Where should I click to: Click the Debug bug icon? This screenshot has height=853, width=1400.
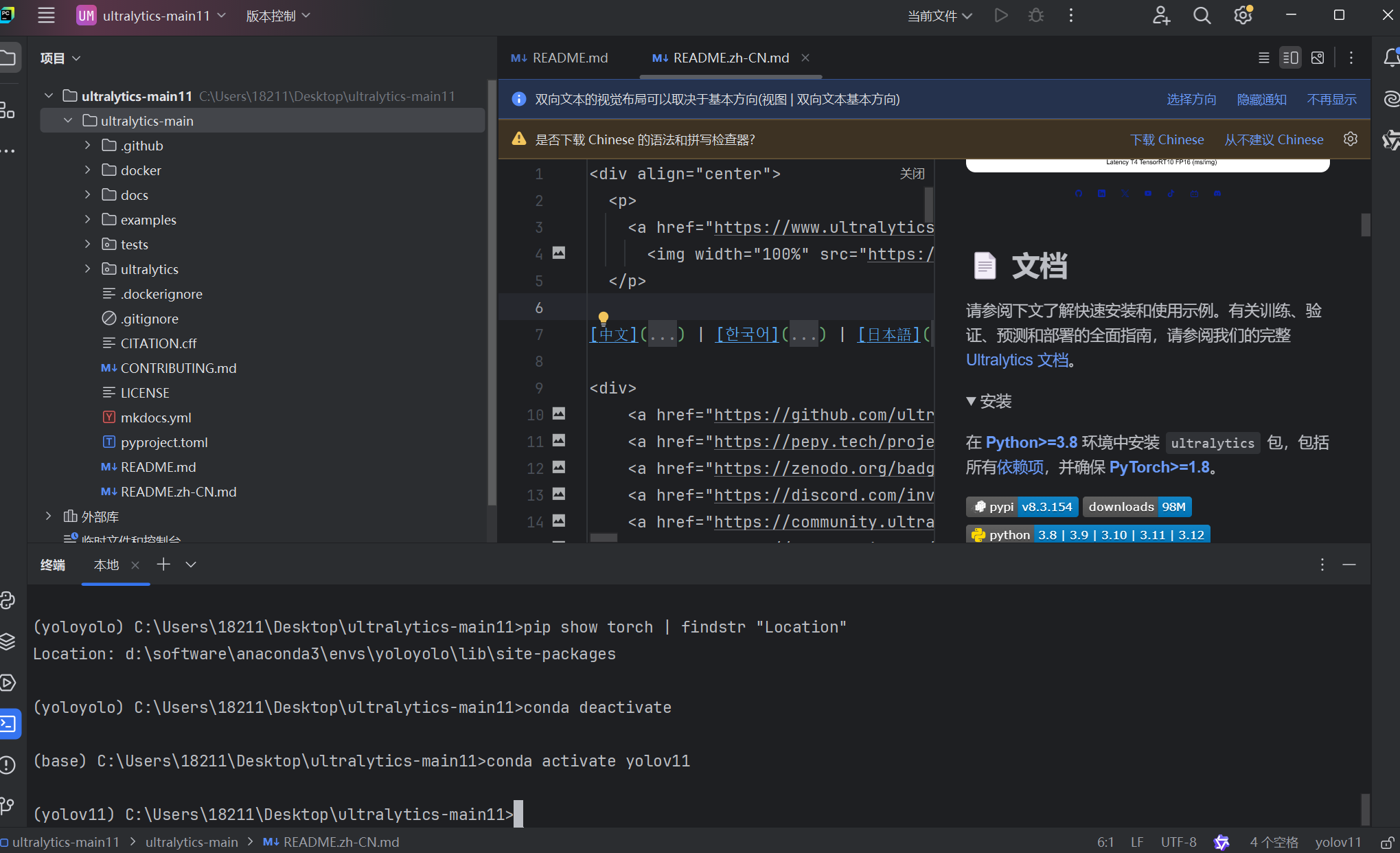pyautogui.click(x=1036, y=15)
